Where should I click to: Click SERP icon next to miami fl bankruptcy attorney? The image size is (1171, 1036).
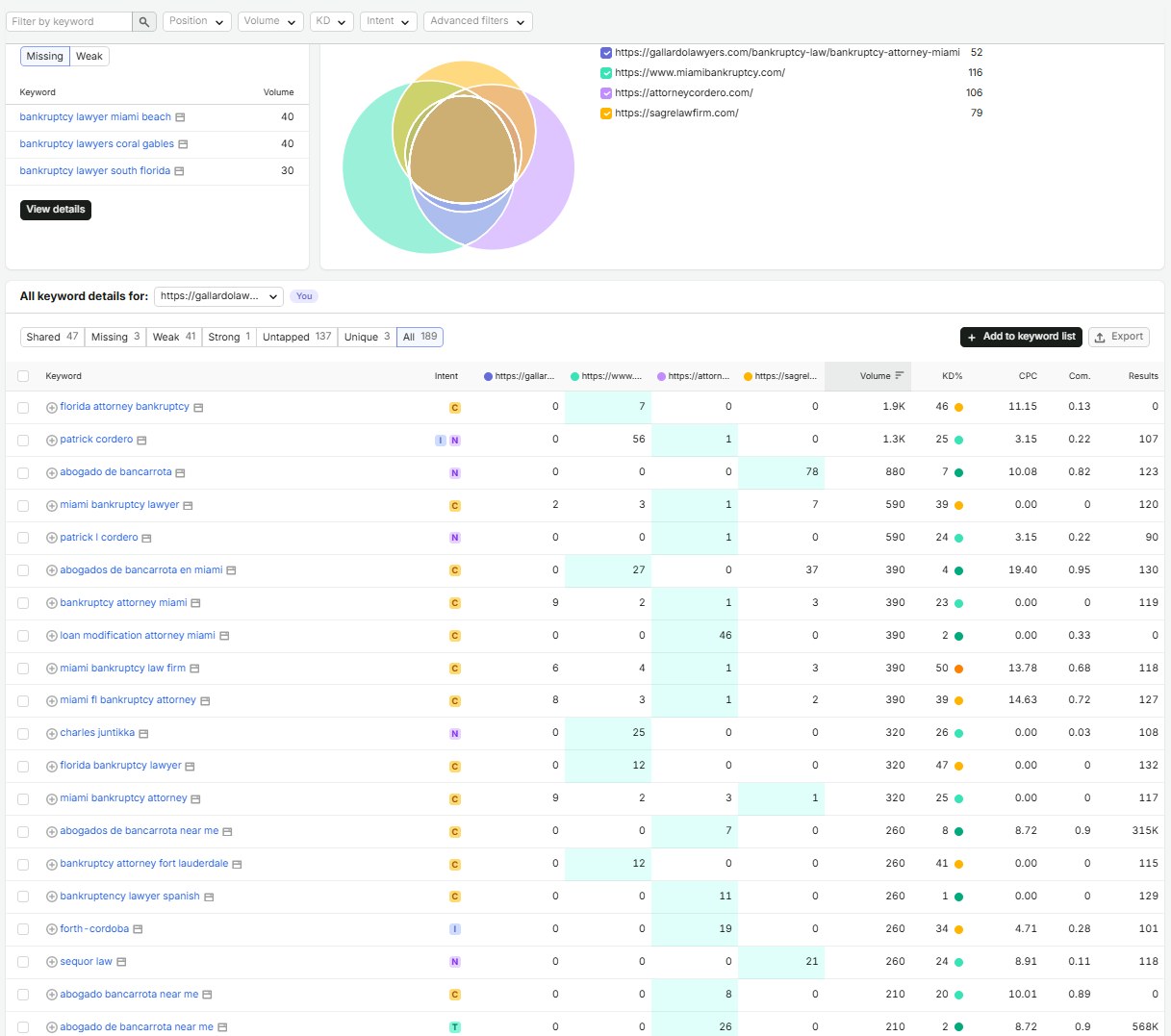click(205, 701)
